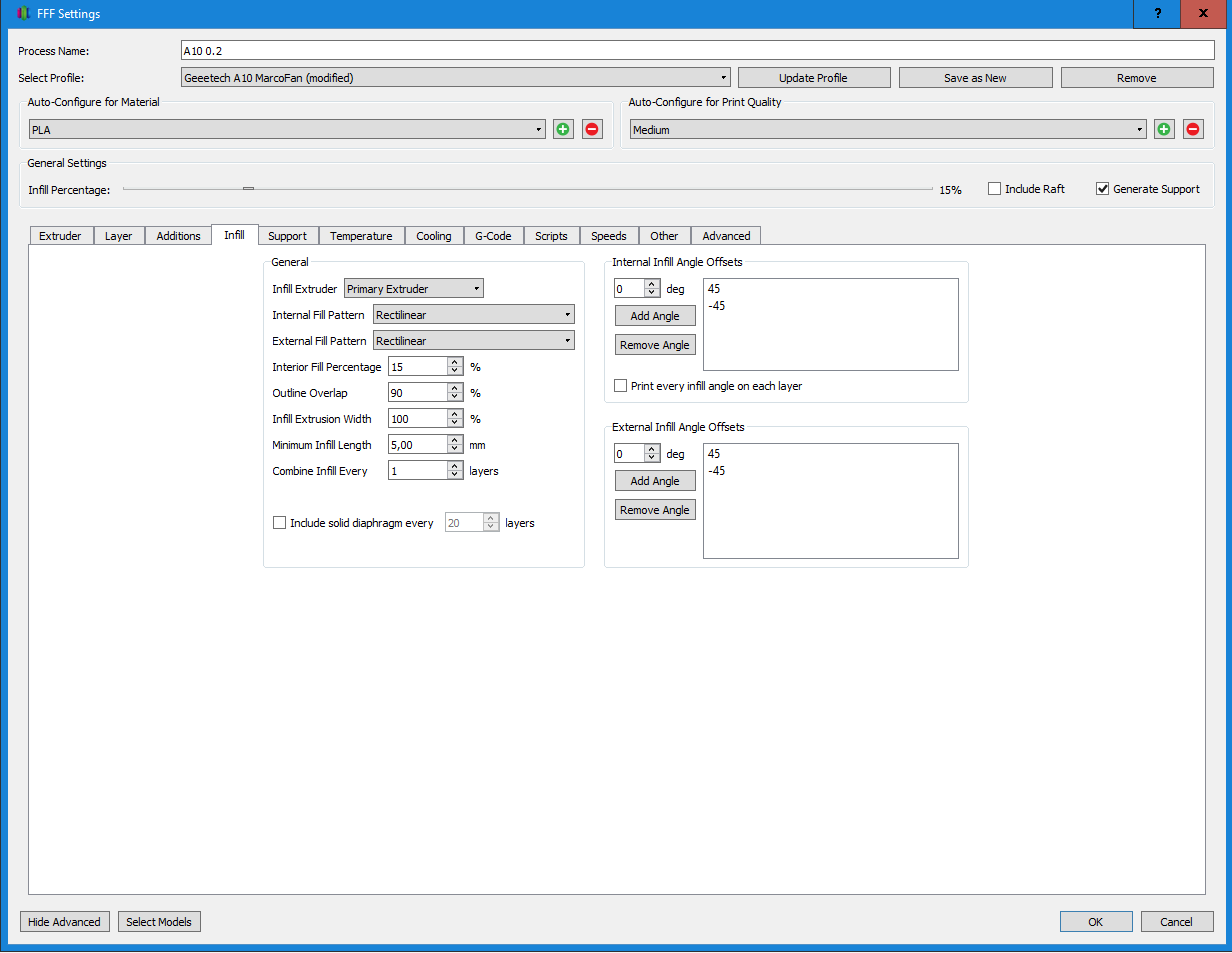Open the Advanced tab
Screen dimensions: 1232x953
click(726, 236)
